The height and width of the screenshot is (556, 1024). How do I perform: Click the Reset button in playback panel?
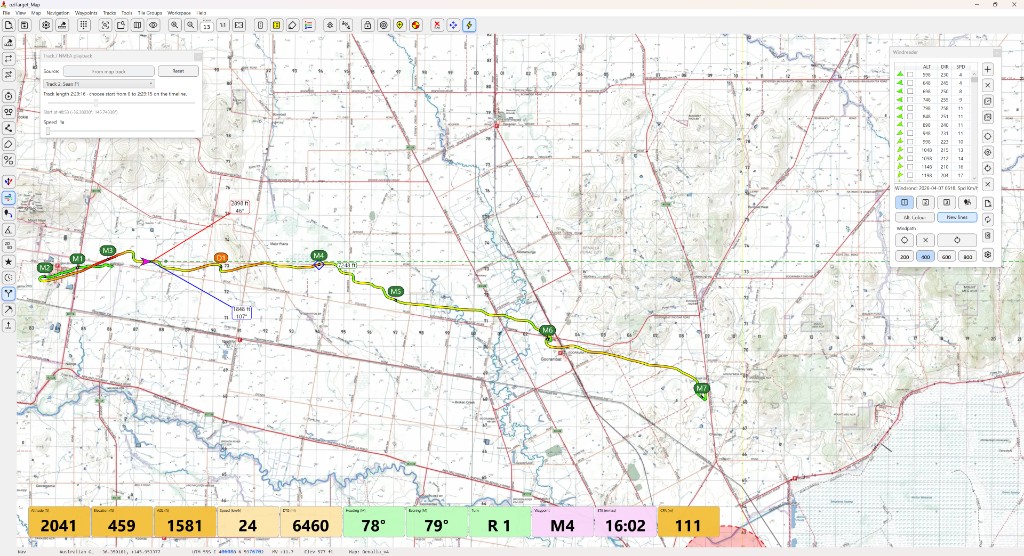(178, 71)
